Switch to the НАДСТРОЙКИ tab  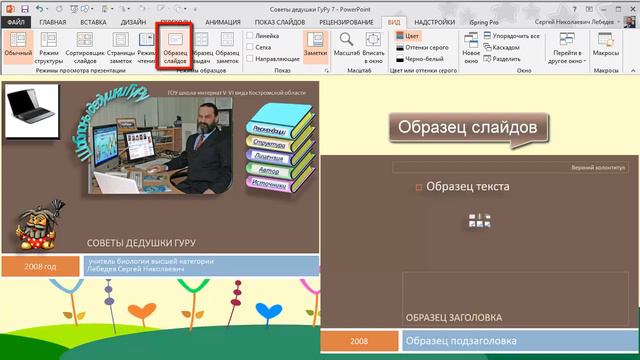pyautogui.click(x=435, y=22)
